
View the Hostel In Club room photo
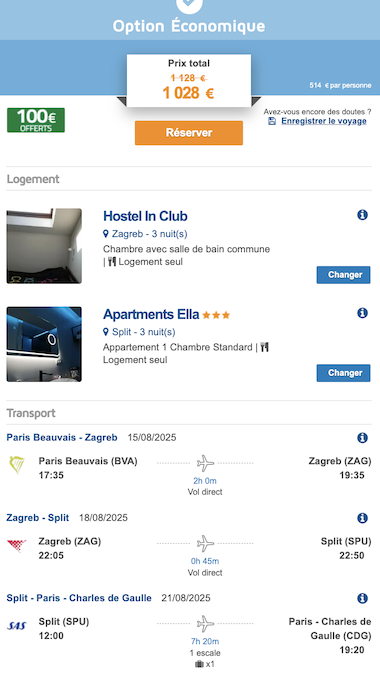tap(44, 246)
